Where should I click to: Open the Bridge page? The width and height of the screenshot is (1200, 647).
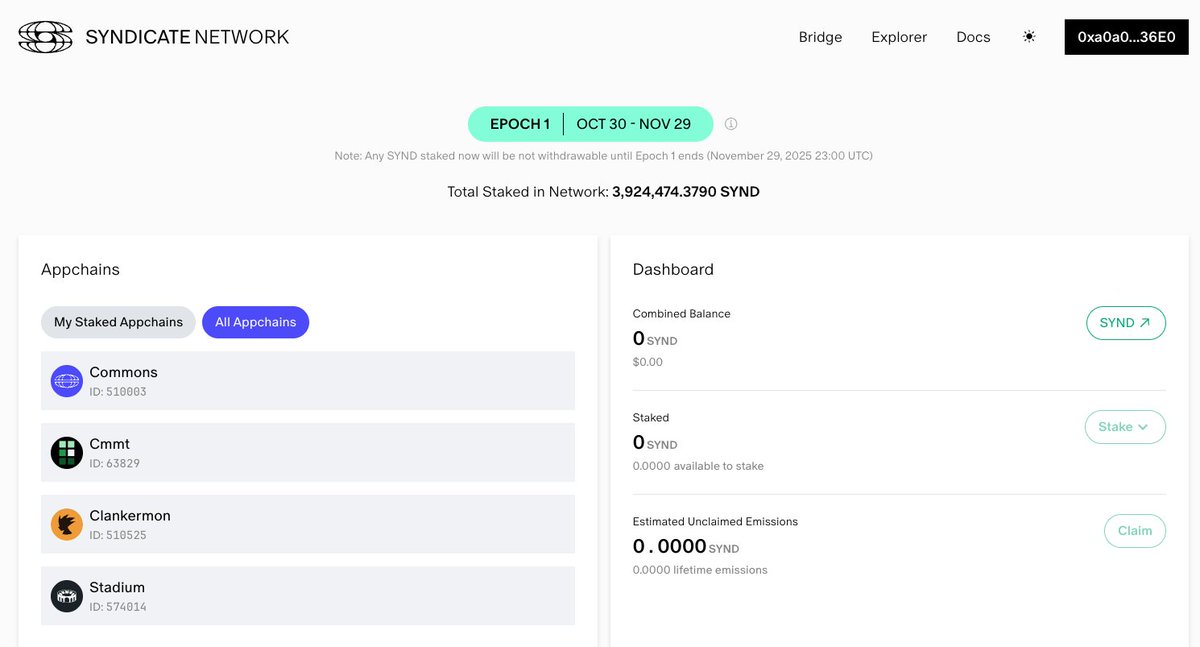[x=820, y=37]
